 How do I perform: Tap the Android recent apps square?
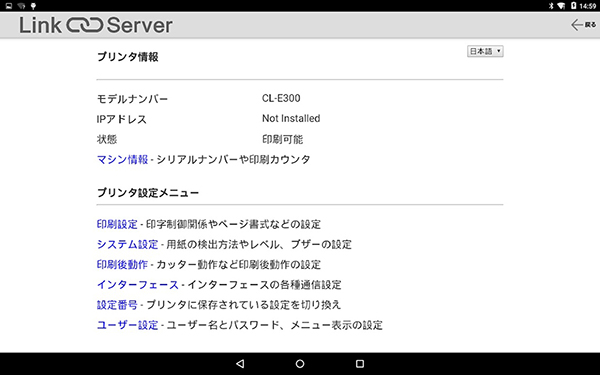360,364
